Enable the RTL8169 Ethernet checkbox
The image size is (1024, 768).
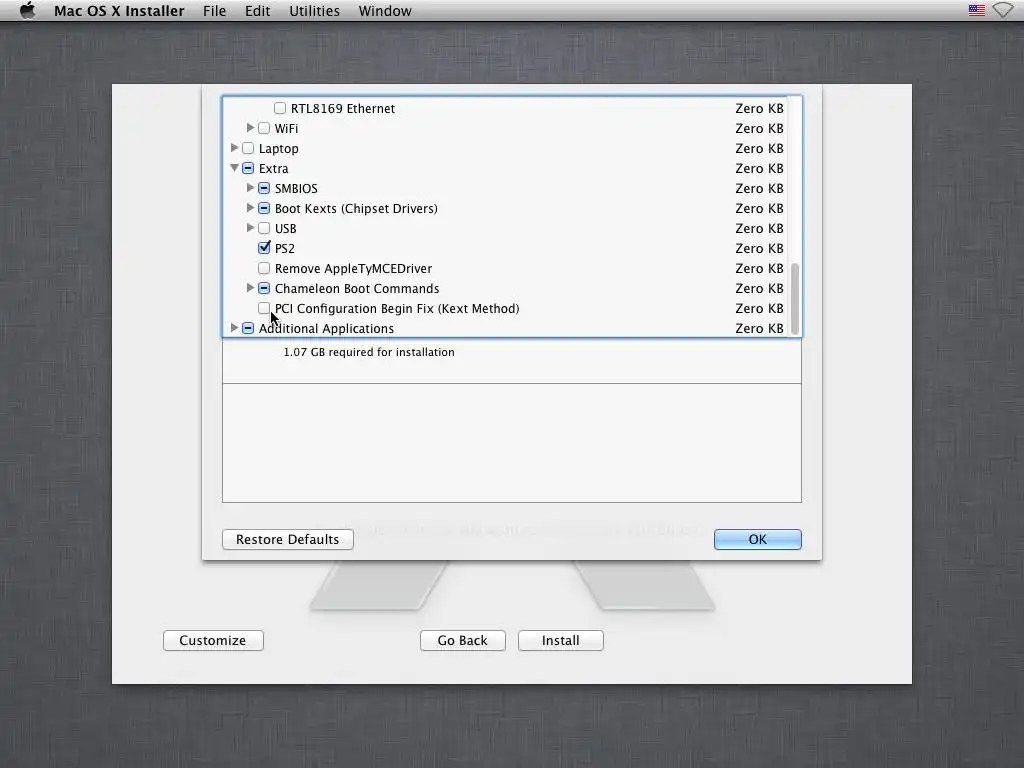coord(280,108)
